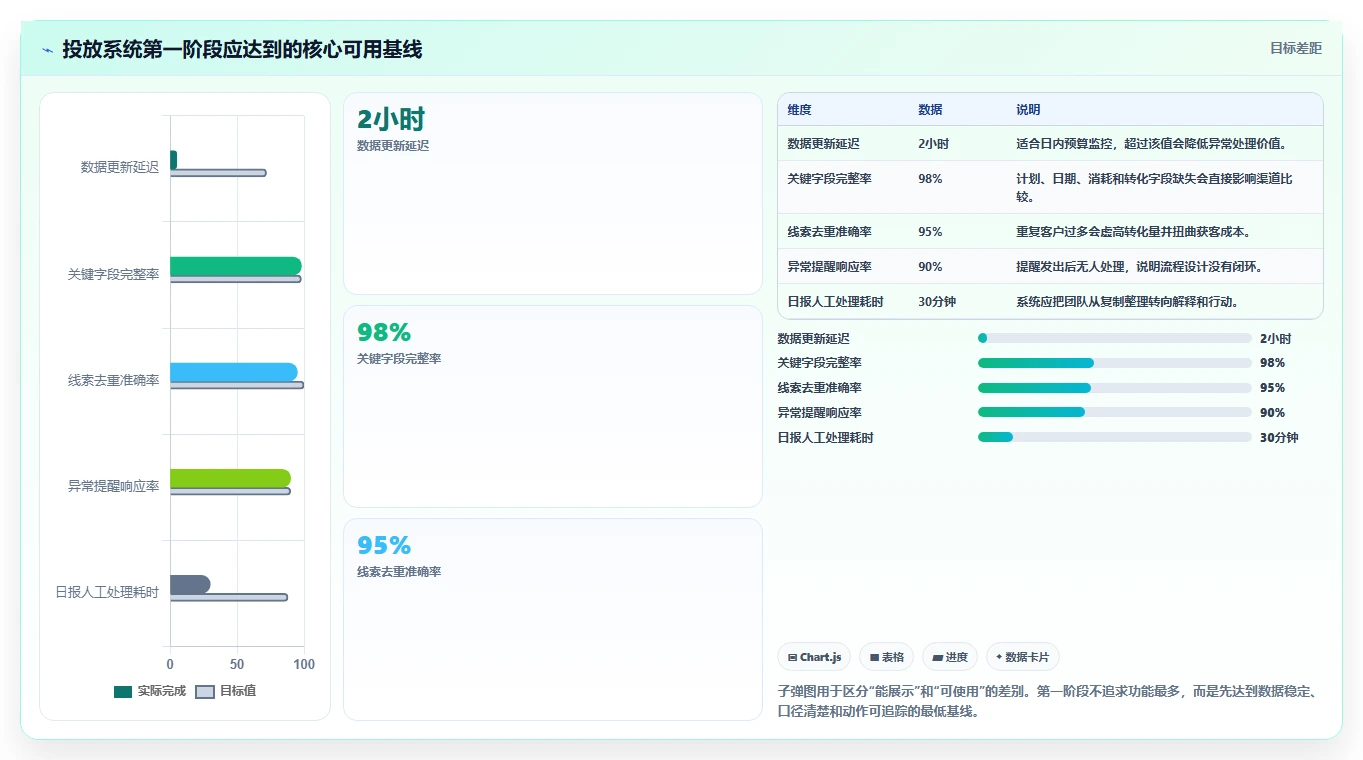Click the description starting 重复客户过多会虚高转化量
Image resolution: width=1363 pixels, height=760 pixels.
1133,231
